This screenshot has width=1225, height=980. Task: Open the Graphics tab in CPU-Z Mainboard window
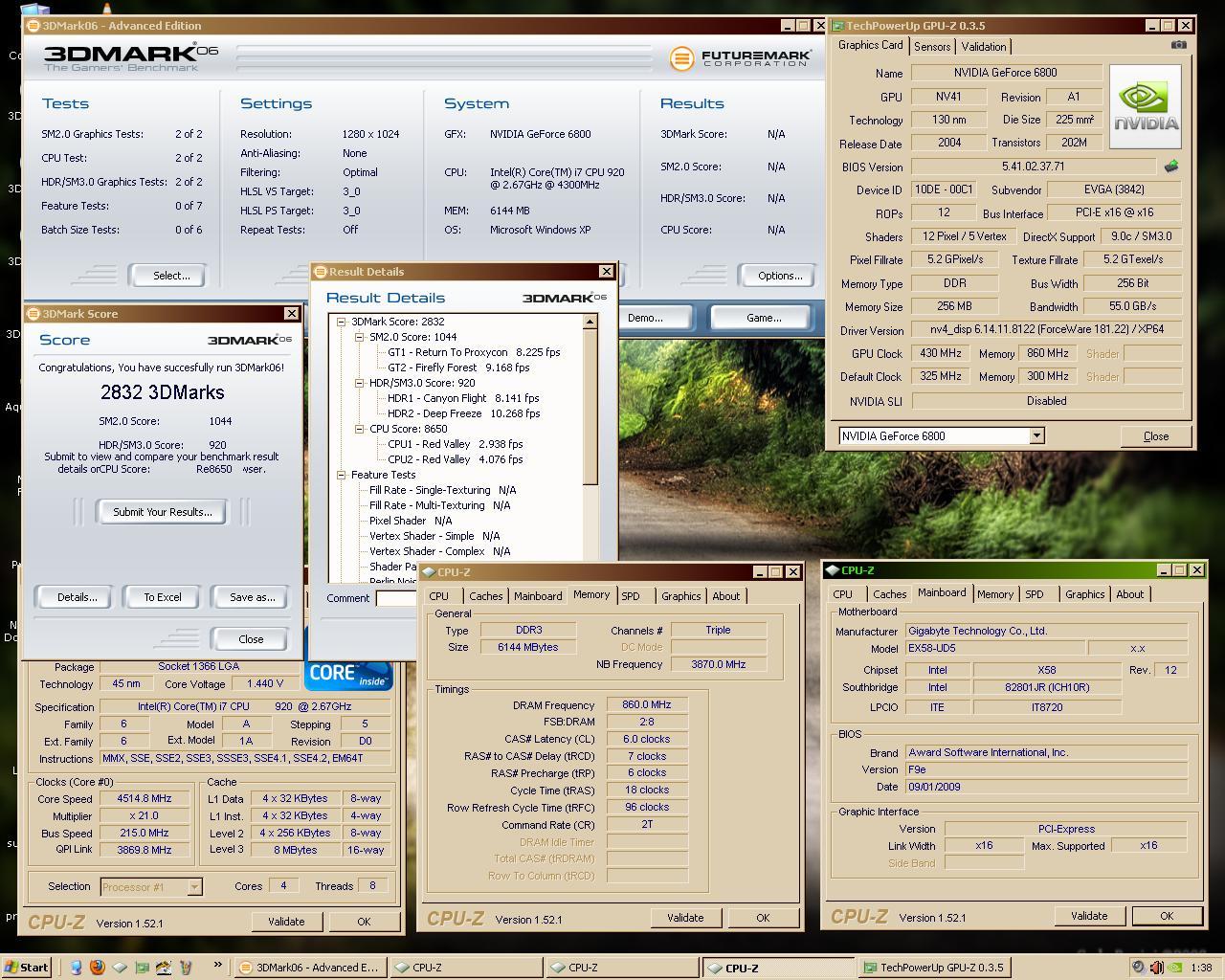[1085, 594]
